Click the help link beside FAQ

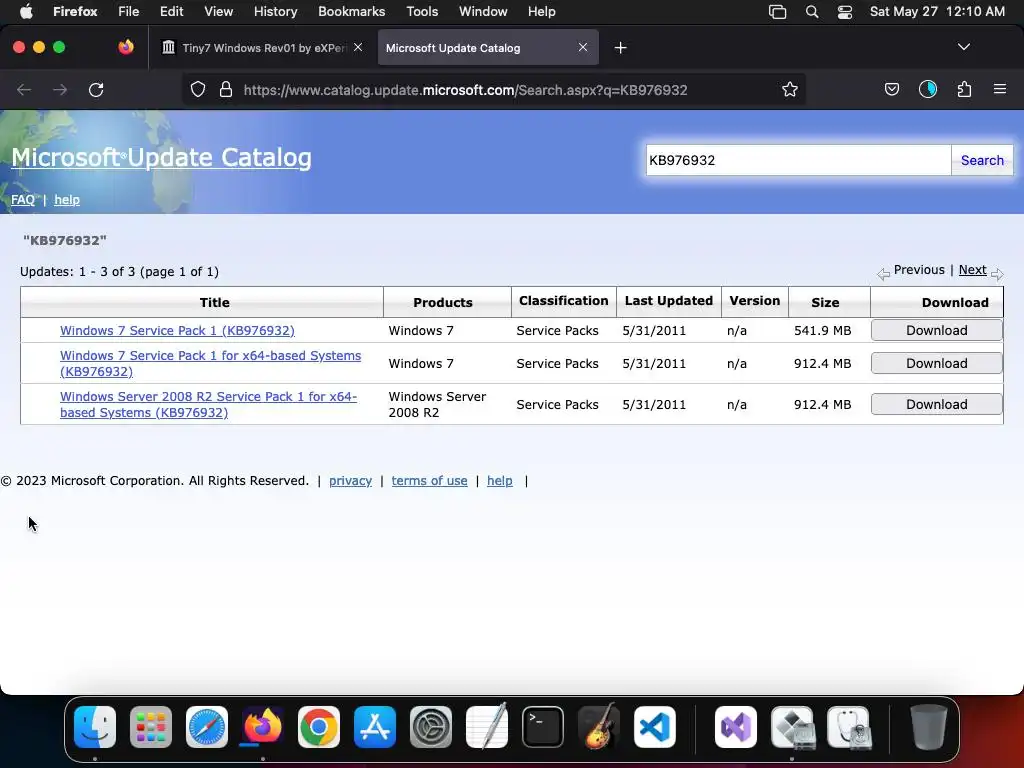coord(67,200)
